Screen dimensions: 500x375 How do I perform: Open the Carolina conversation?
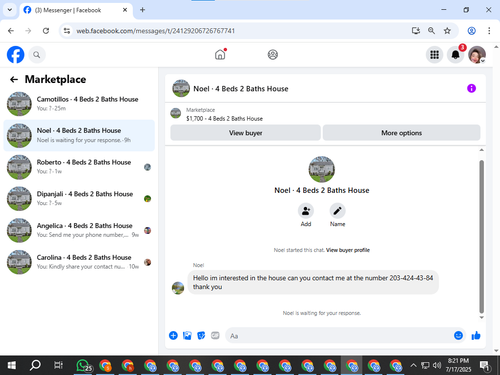coord(79,262)
